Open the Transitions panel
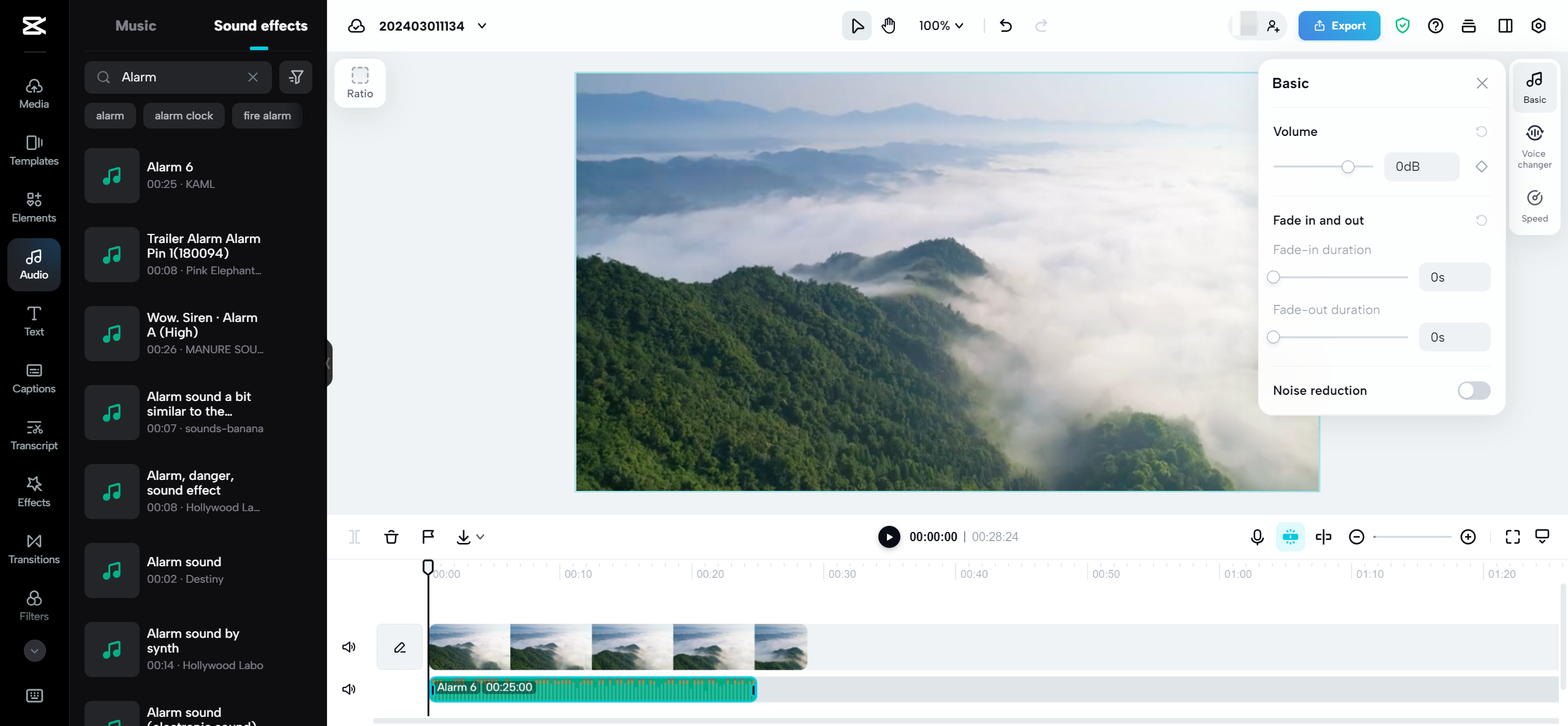 pyautogui.click(x=34, y=548)
